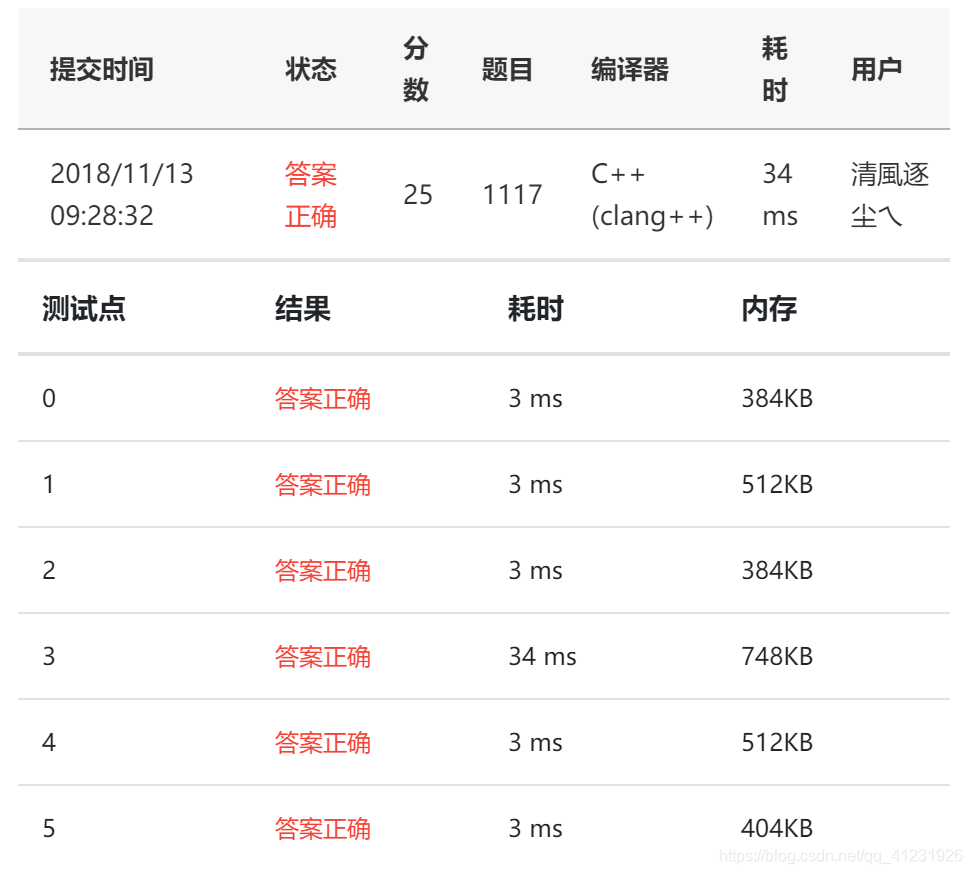
Task: Click 答案正确 result for test point 0
Action: pos(322,399)
